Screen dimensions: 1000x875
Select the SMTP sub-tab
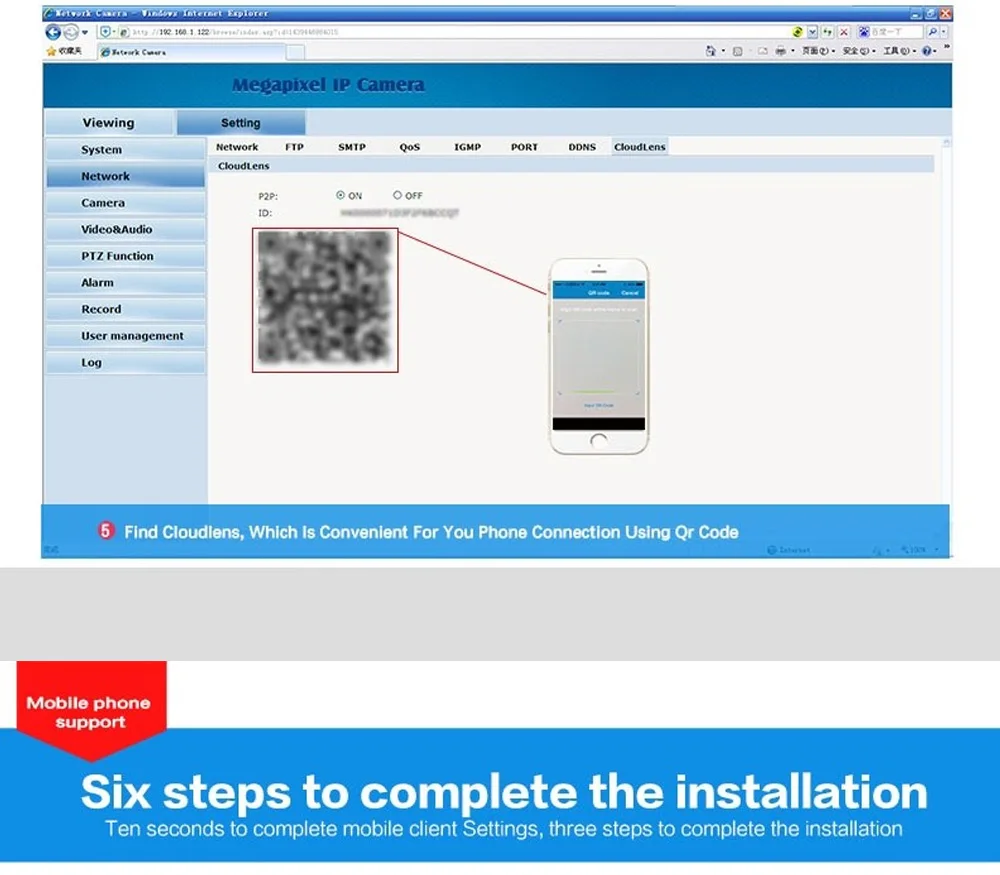coord(351,147)
